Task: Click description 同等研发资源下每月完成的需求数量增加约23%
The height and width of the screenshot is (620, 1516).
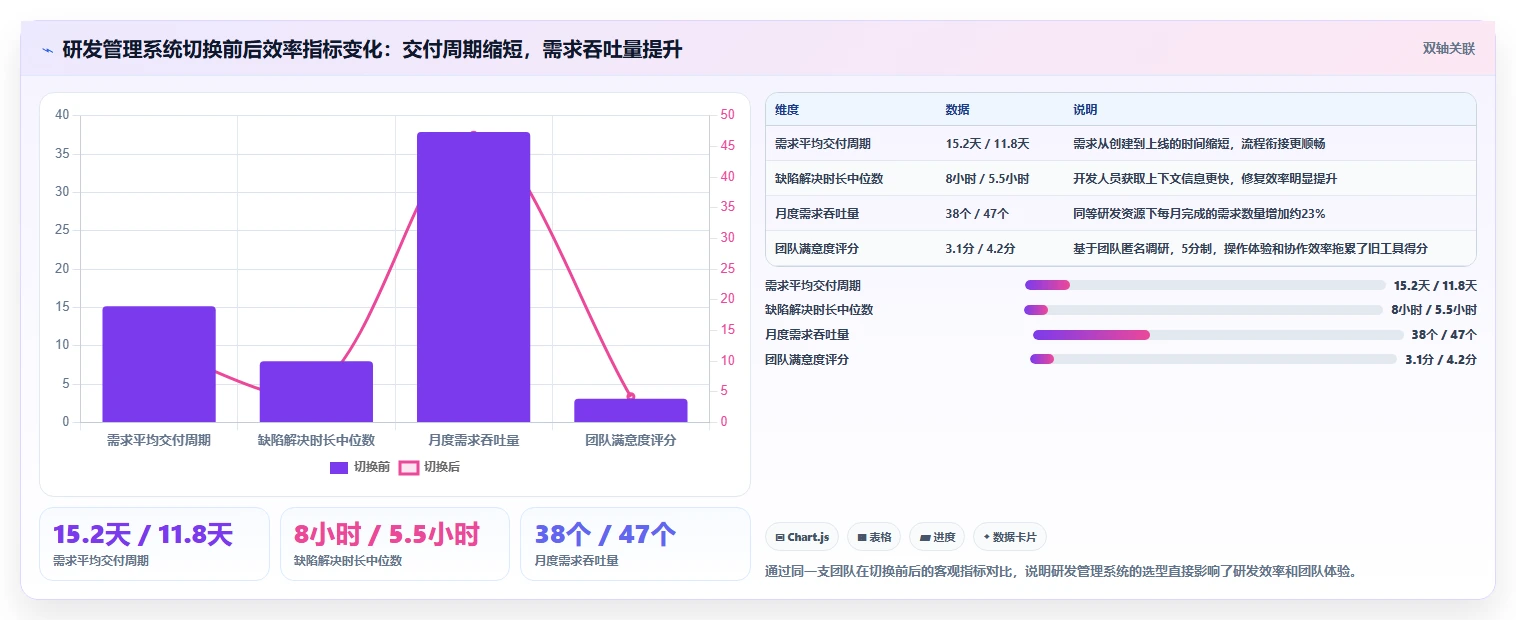Action: 1199,214
